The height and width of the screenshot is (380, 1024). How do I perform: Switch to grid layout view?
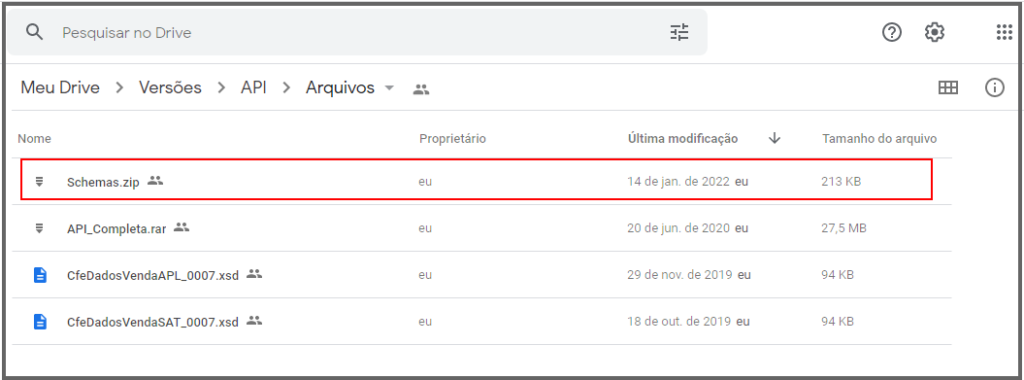(948, 87)
